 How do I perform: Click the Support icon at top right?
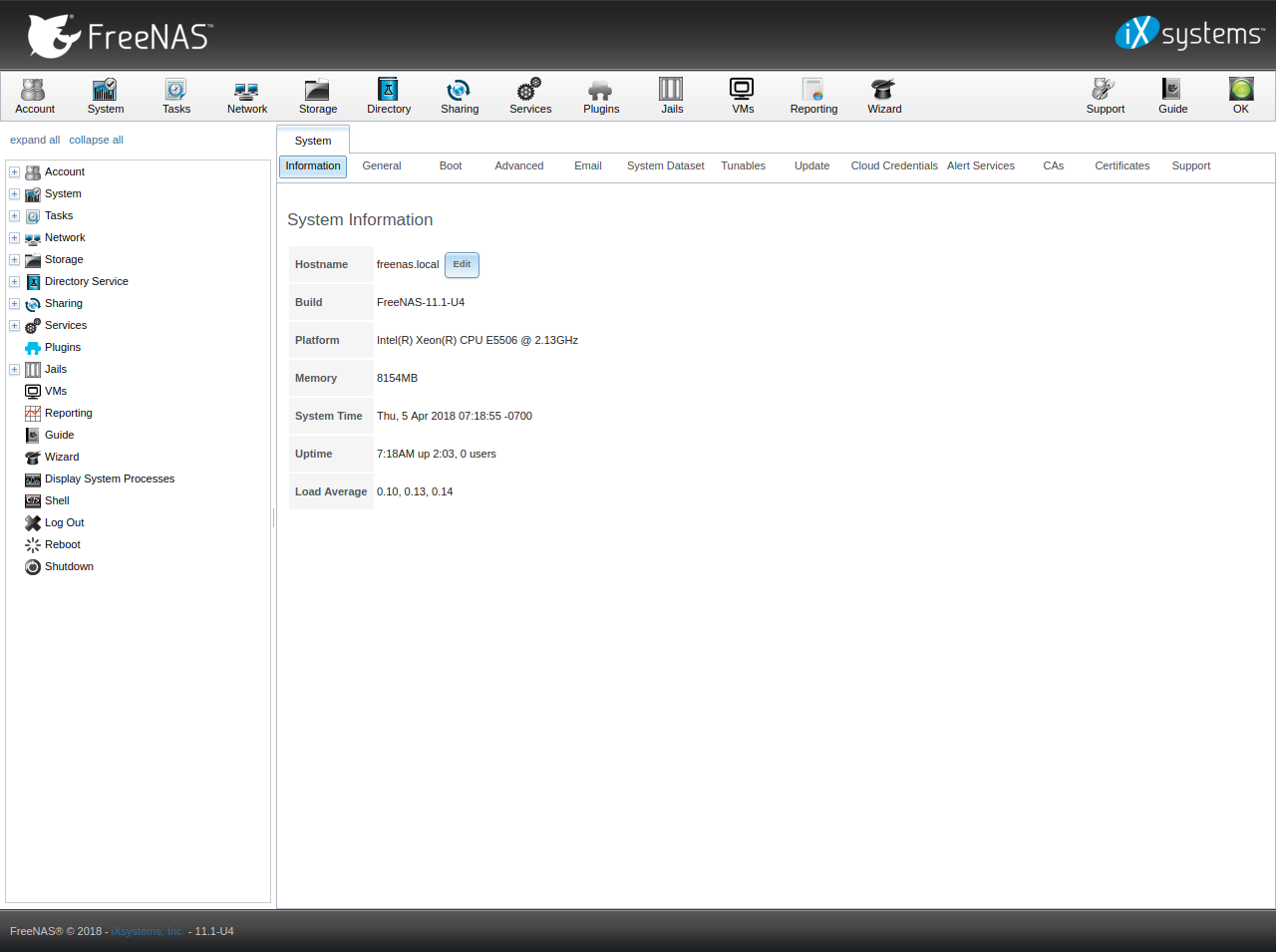pyautogui.click(x=1105, y=95)
